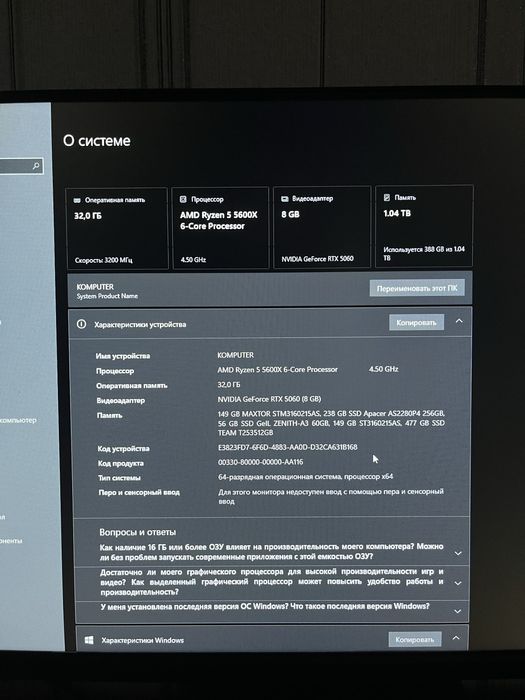Click Скорость: 3200 МГц in memory card
Image resolution: width=525 pixels, height=700 pixels.
[x=104, y=260]
